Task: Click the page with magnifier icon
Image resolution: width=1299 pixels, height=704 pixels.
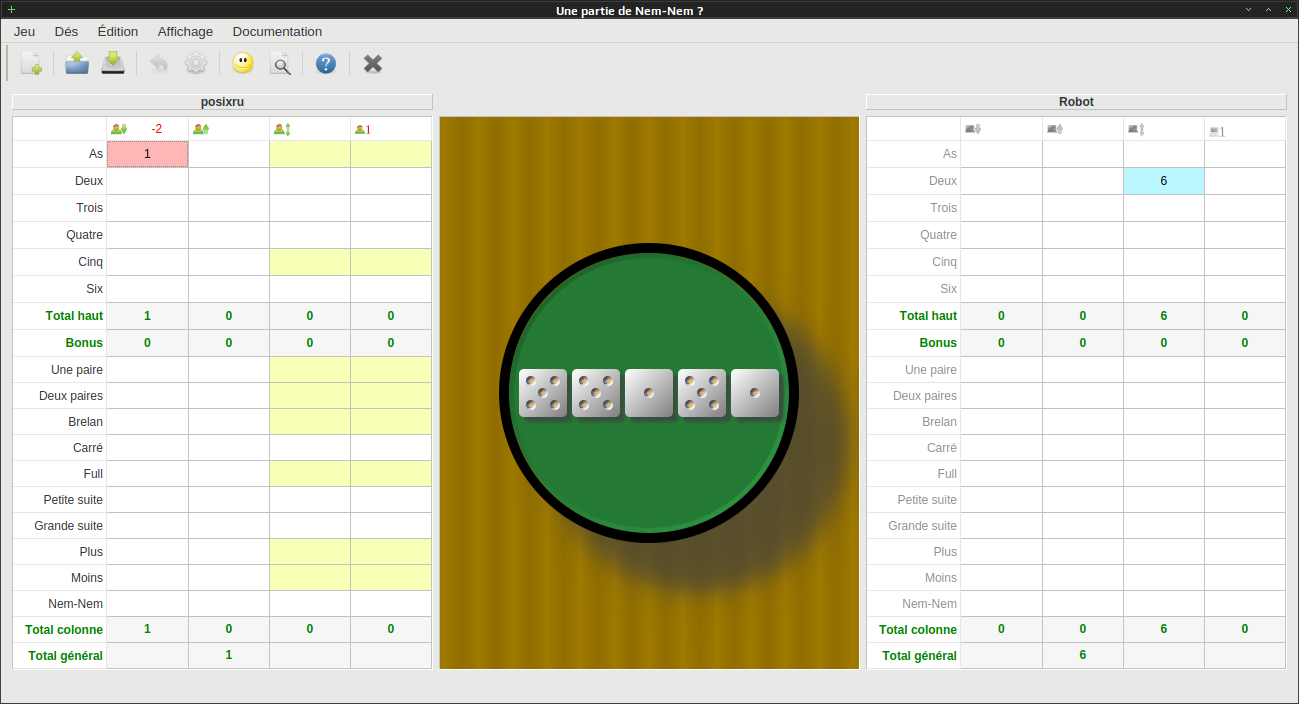Action: coord(281,64)
